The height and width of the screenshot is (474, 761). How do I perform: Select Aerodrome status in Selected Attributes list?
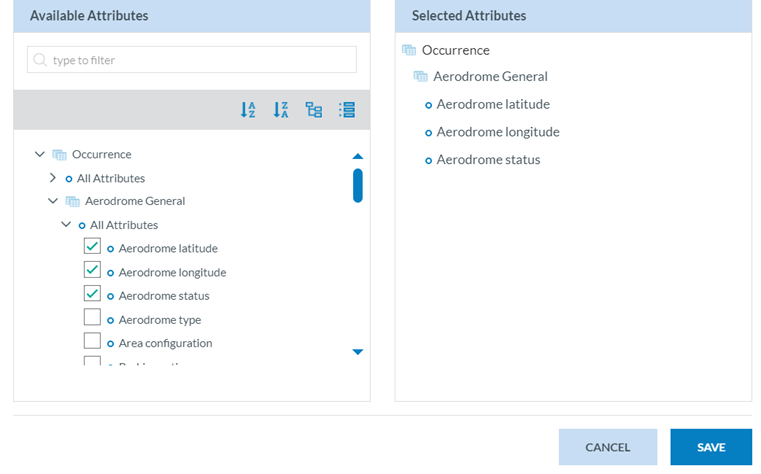pyautogui.click(x=488, y=160)
